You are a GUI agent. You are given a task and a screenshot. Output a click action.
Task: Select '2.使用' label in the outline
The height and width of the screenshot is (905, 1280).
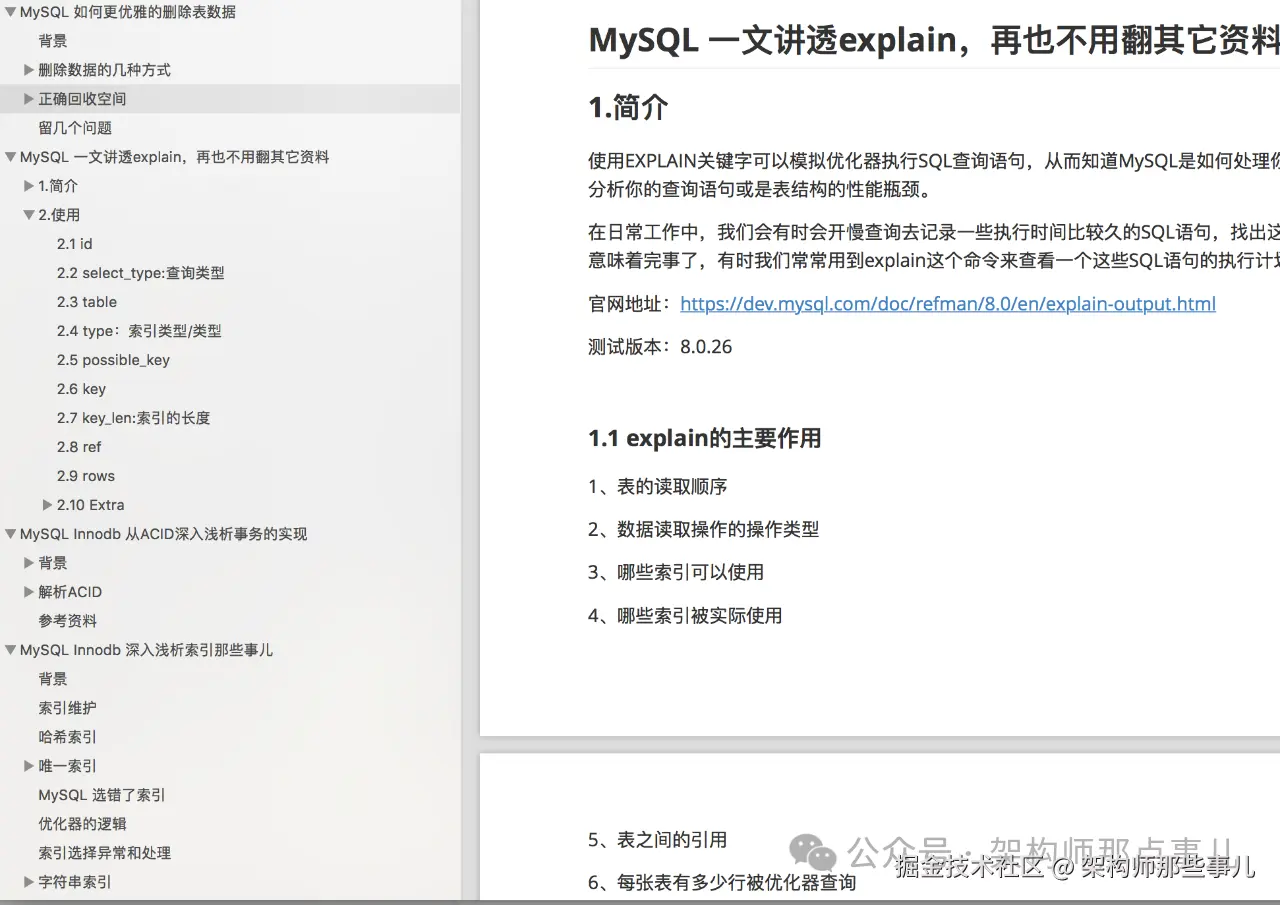click(59, 215)
